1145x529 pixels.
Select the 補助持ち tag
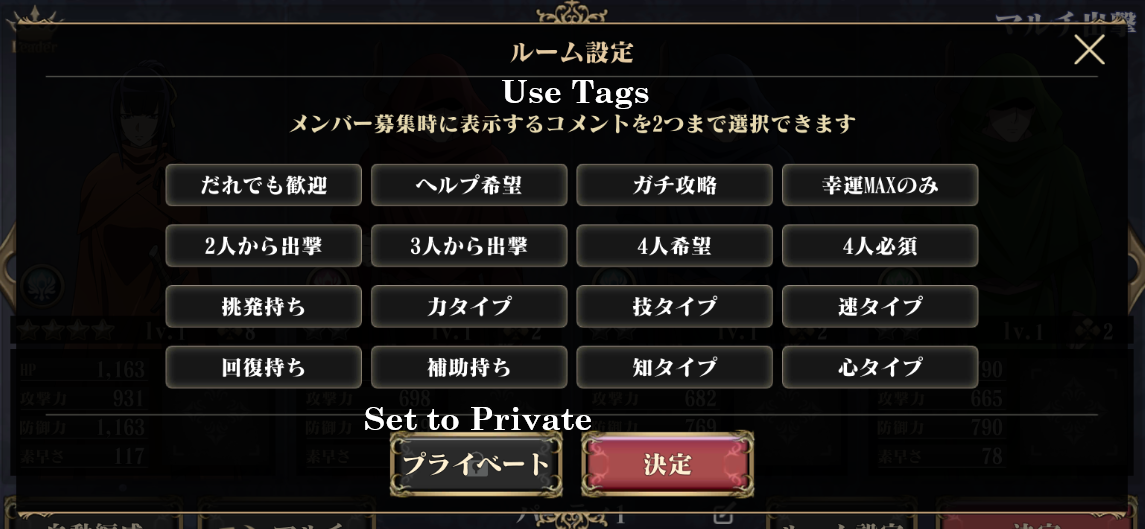click(469, 367)
